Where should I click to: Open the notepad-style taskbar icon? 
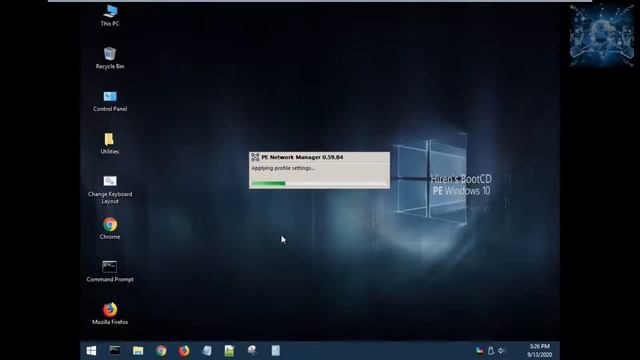point(207,351)
